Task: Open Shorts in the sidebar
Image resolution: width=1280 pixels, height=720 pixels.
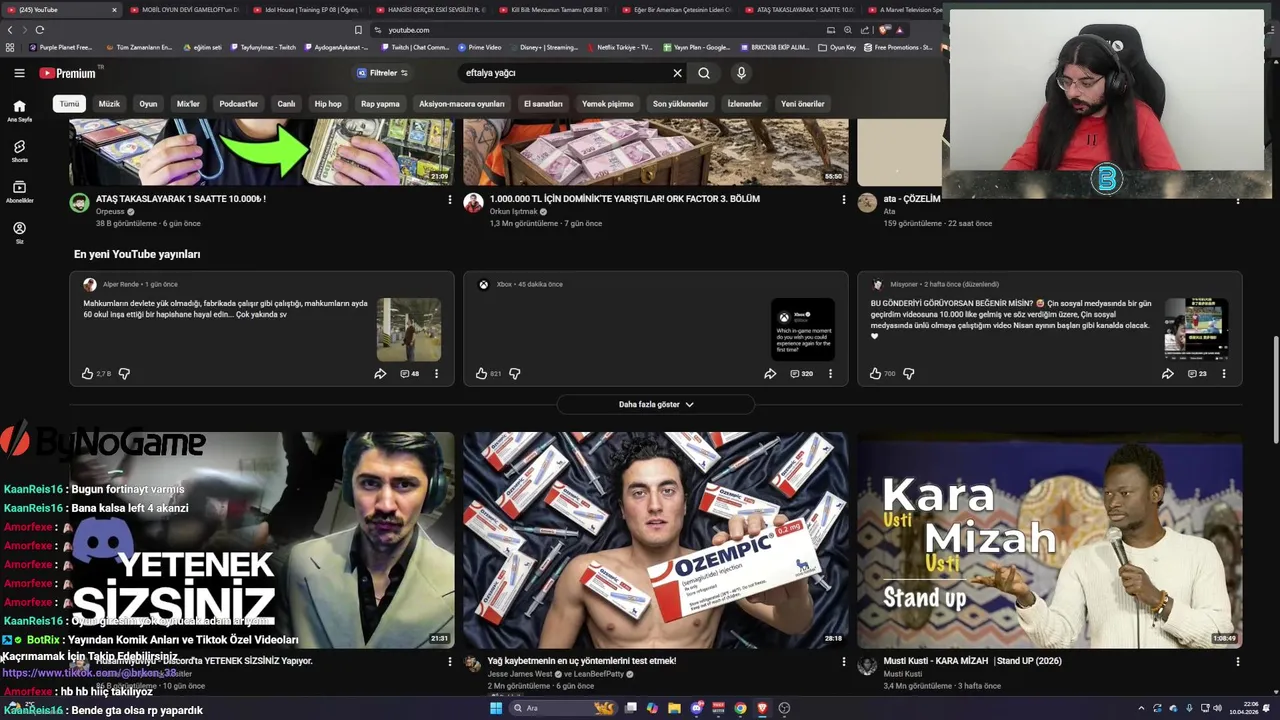Action: click(x=19, y=151)
